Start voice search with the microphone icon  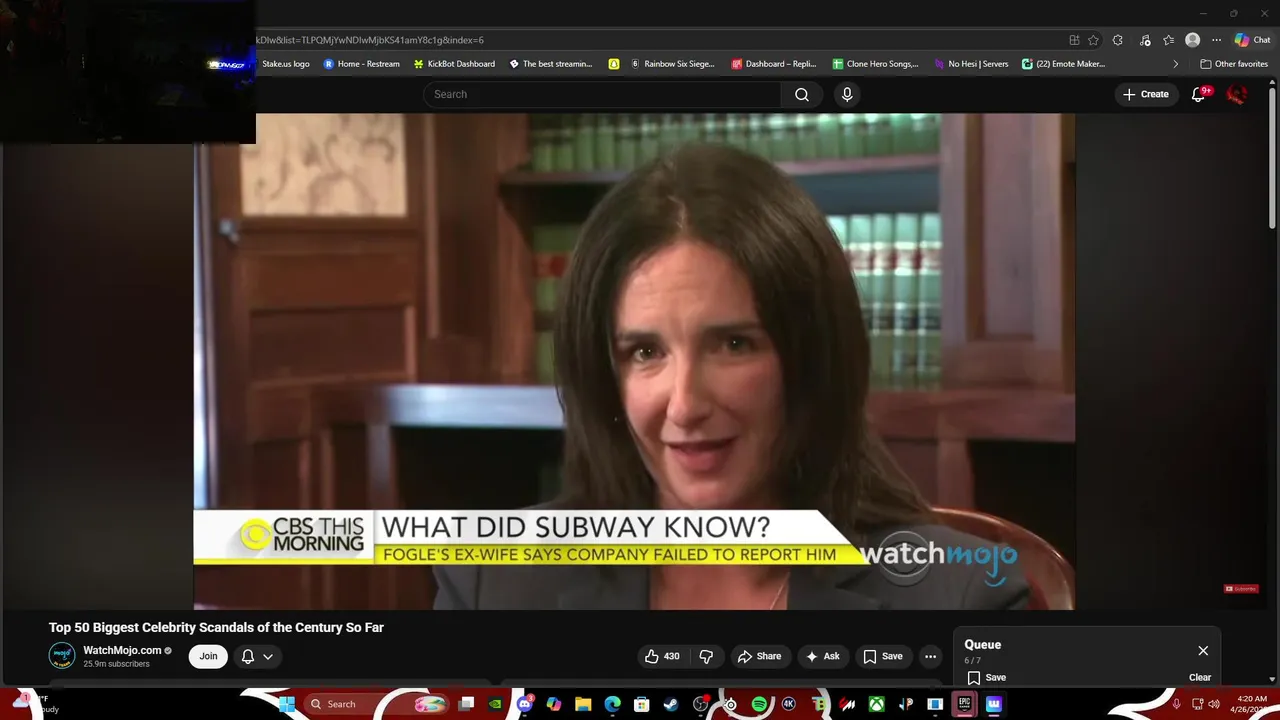(x=847, y=94)
